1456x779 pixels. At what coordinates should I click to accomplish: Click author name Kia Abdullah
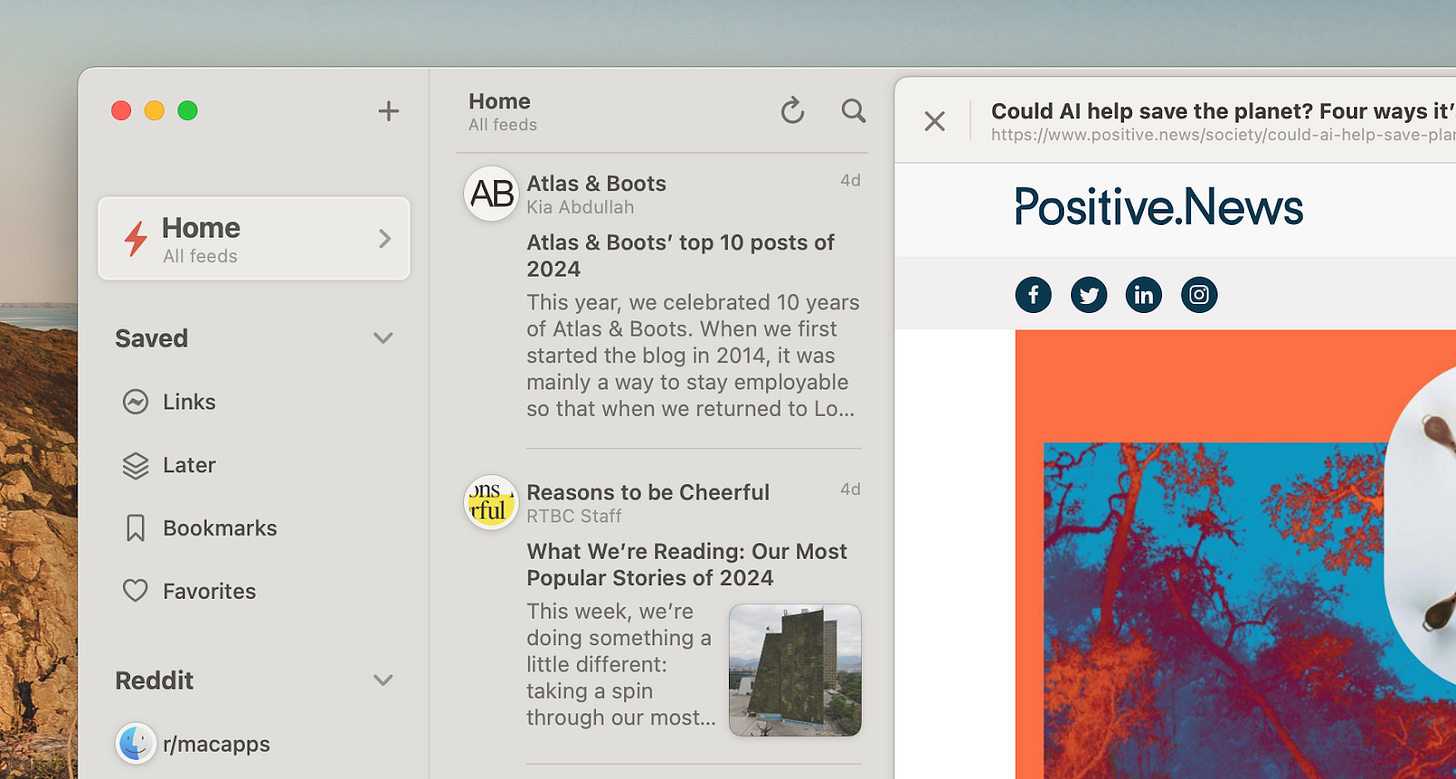580,207
